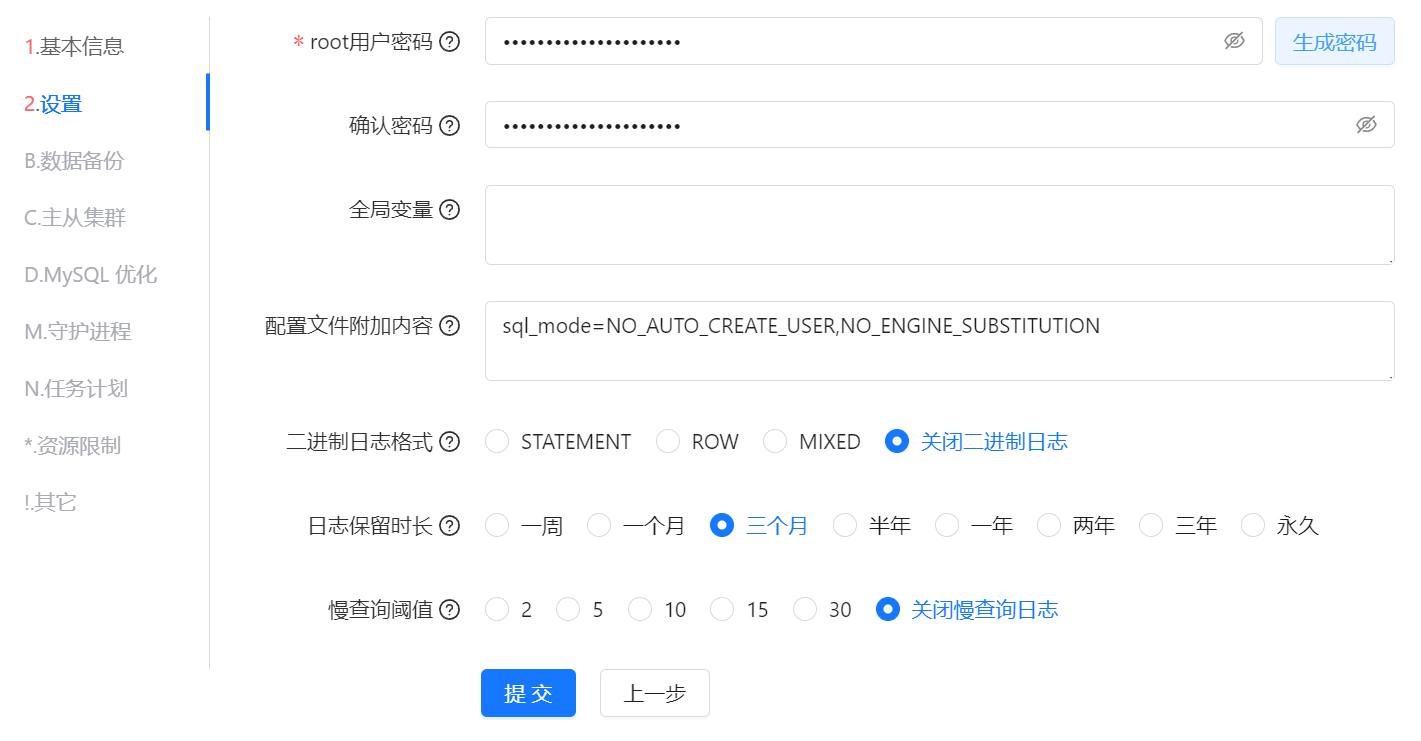Click the 生成密码 button
Image resolution: width=1421 pixels, height=741 pixels.
tap(1335, 41)
